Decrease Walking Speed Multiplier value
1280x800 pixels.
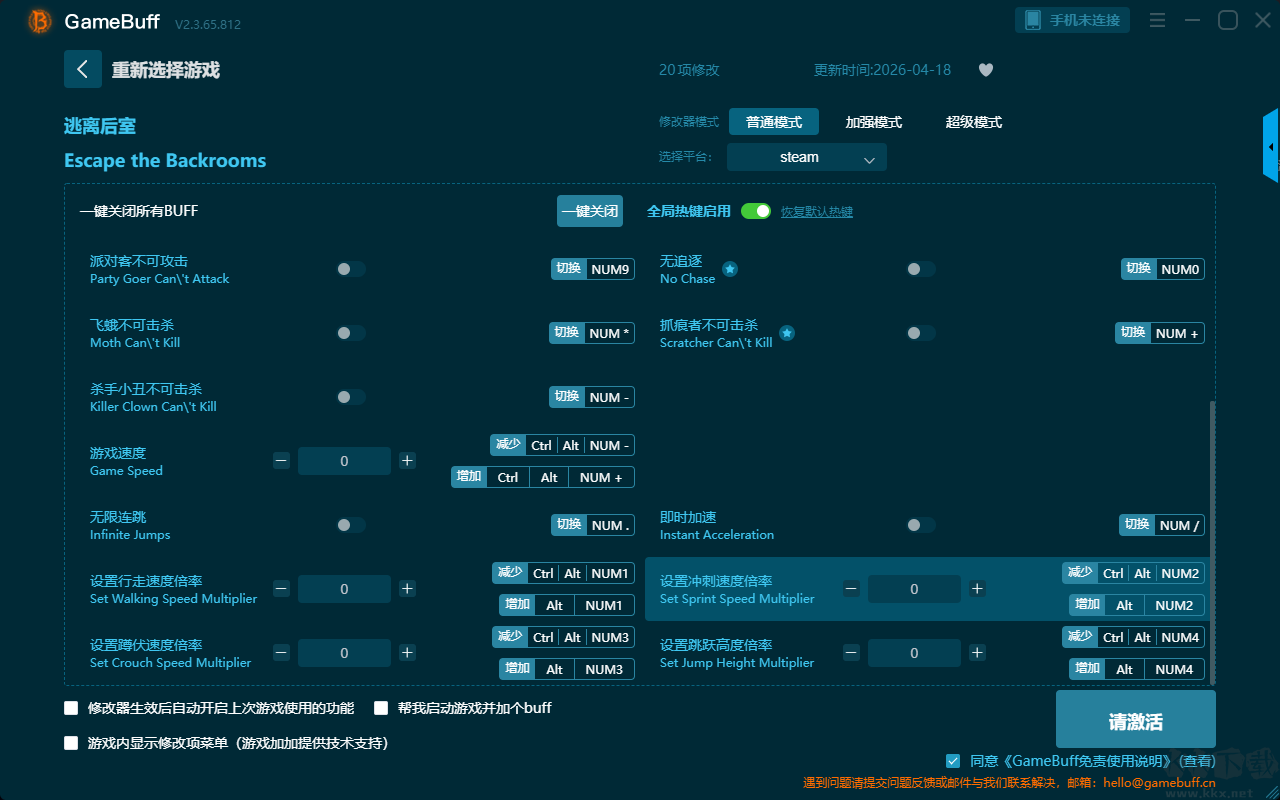pyautogui.click(x=282, y=589)
